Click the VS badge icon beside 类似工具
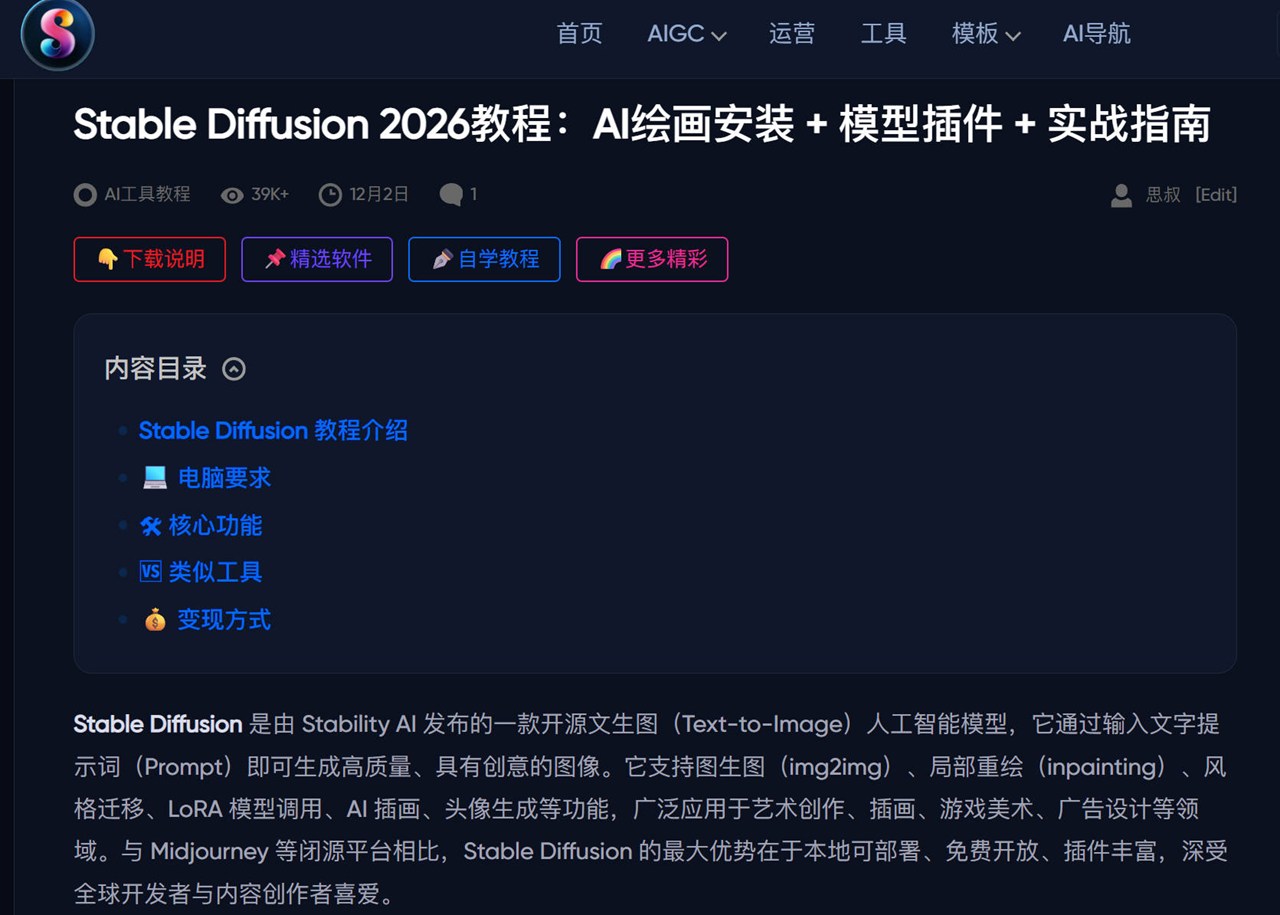The image size is (1280, 915). coord(150,572)
